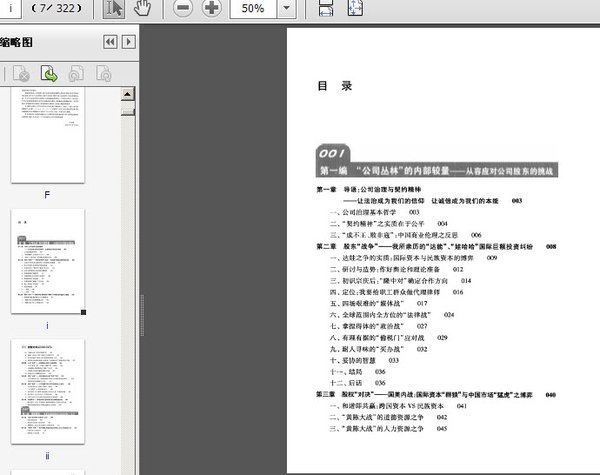Click the '第三章' chapter line
This screenshot has width=600, height=475.
click(436, 395)
